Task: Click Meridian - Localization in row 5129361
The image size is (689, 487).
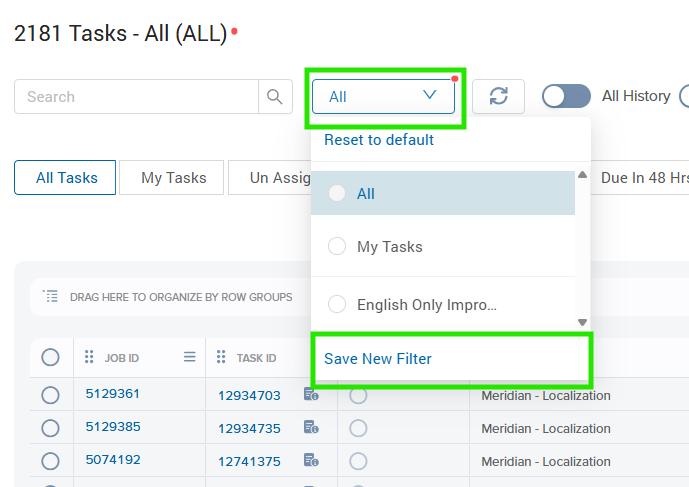Action: pos(546,396)
